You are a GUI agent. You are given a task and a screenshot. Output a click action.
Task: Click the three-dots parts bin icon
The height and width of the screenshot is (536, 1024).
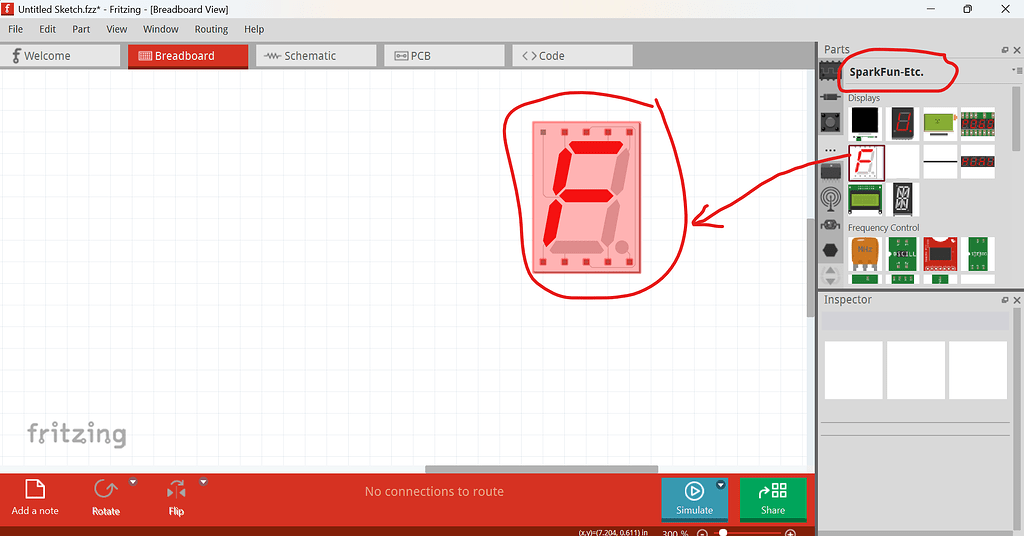click(830, 151)
